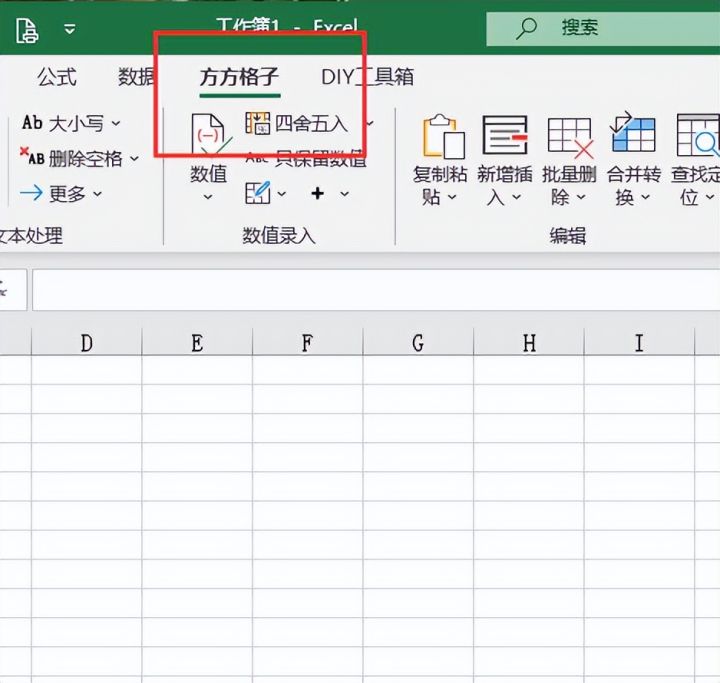The image size is (720, 683).
Task: Click the quick print preview icon
Action: coord(27,31)
